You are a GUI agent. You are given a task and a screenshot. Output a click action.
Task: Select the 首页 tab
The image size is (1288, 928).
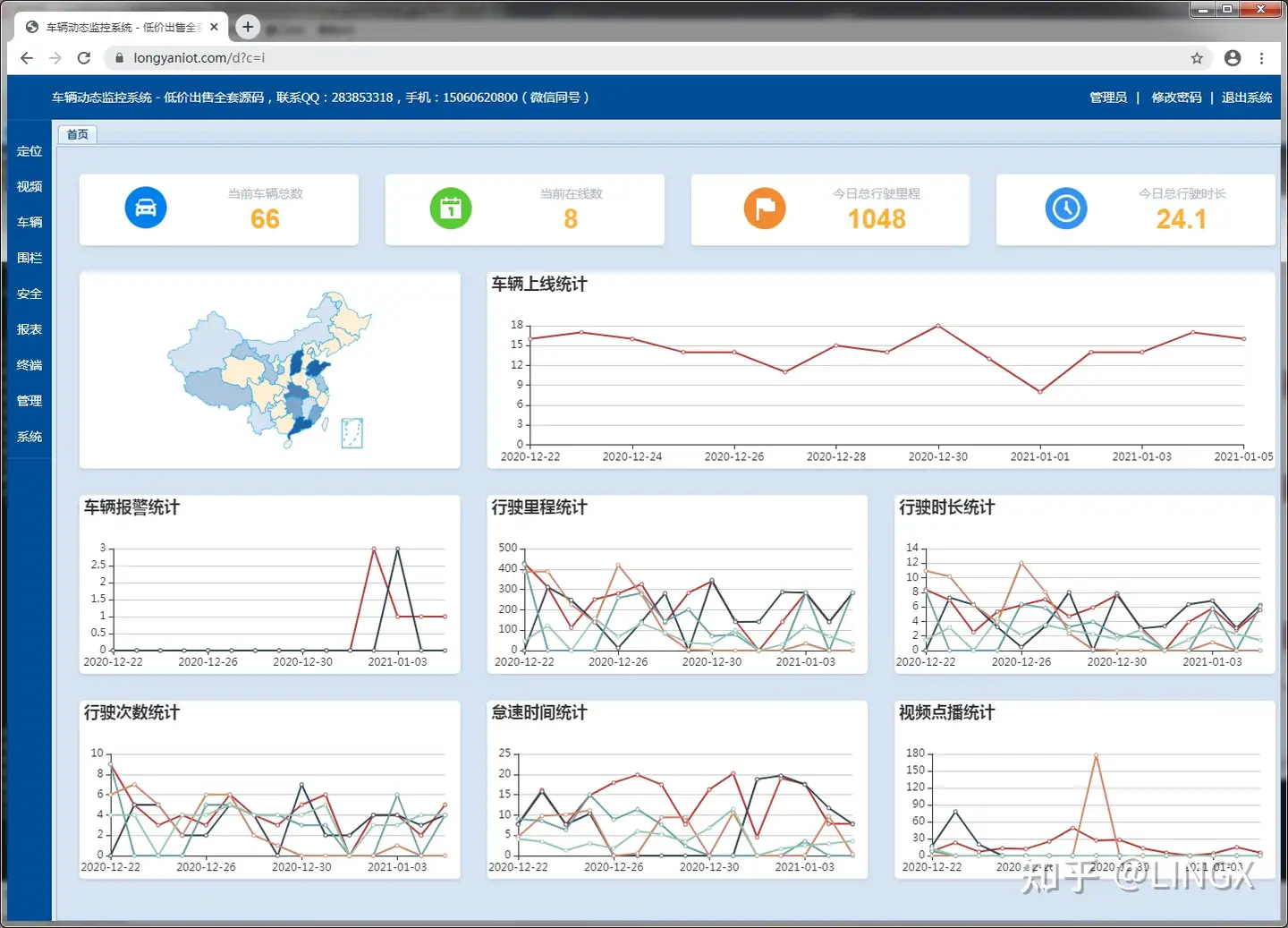[78, 134]
